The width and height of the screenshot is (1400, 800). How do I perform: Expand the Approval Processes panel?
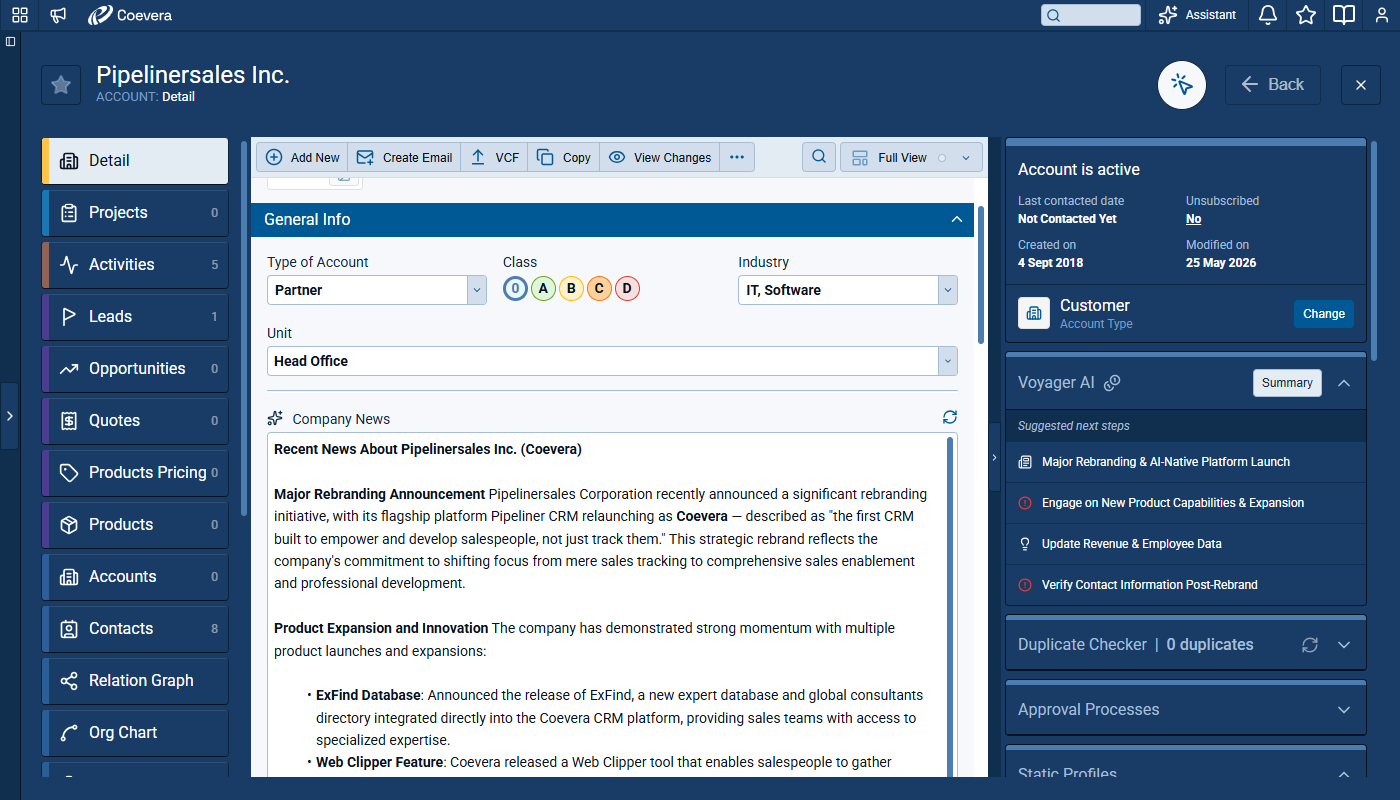click(1344, 710)
